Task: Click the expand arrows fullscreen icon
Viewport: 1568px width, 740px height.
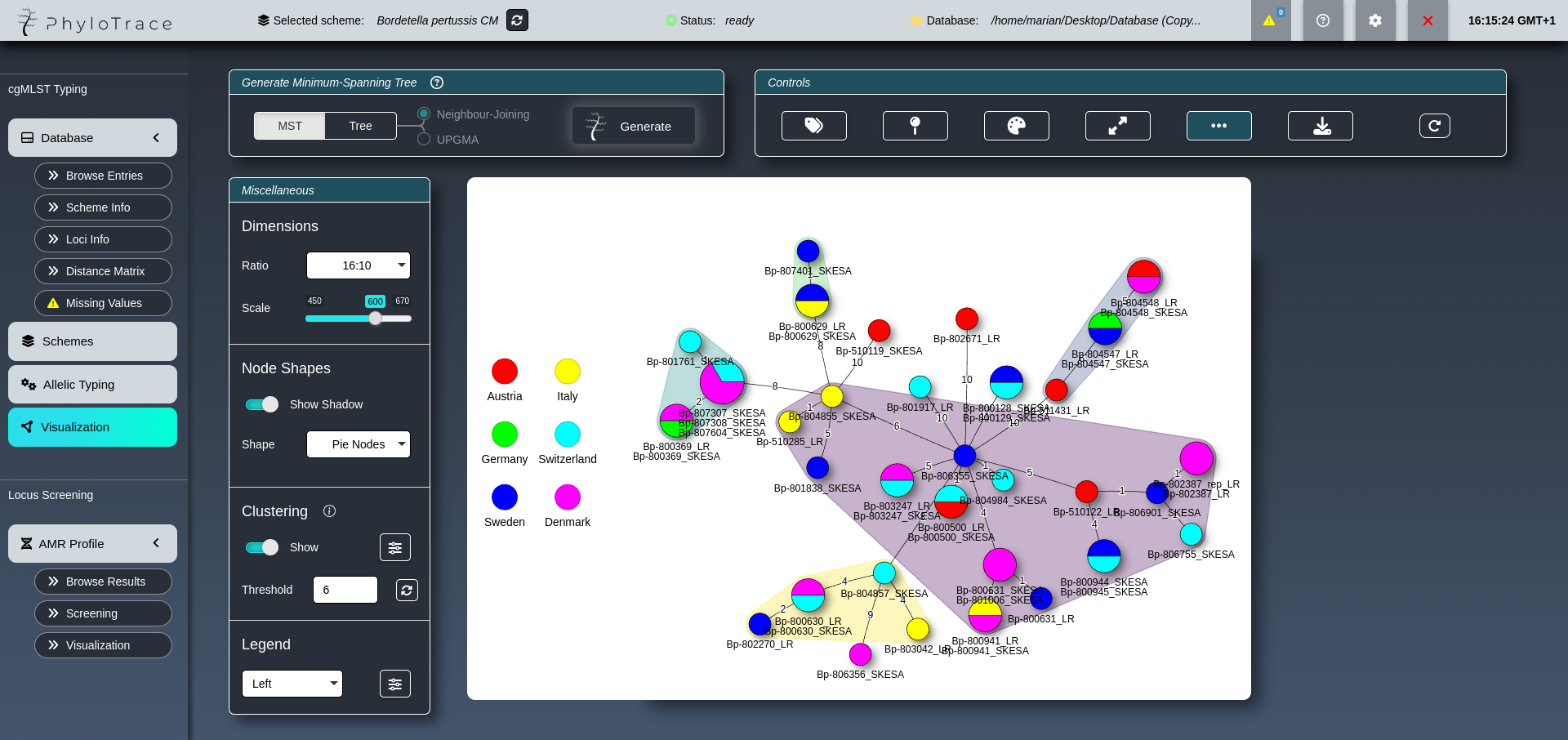Action: point(1117,126)
